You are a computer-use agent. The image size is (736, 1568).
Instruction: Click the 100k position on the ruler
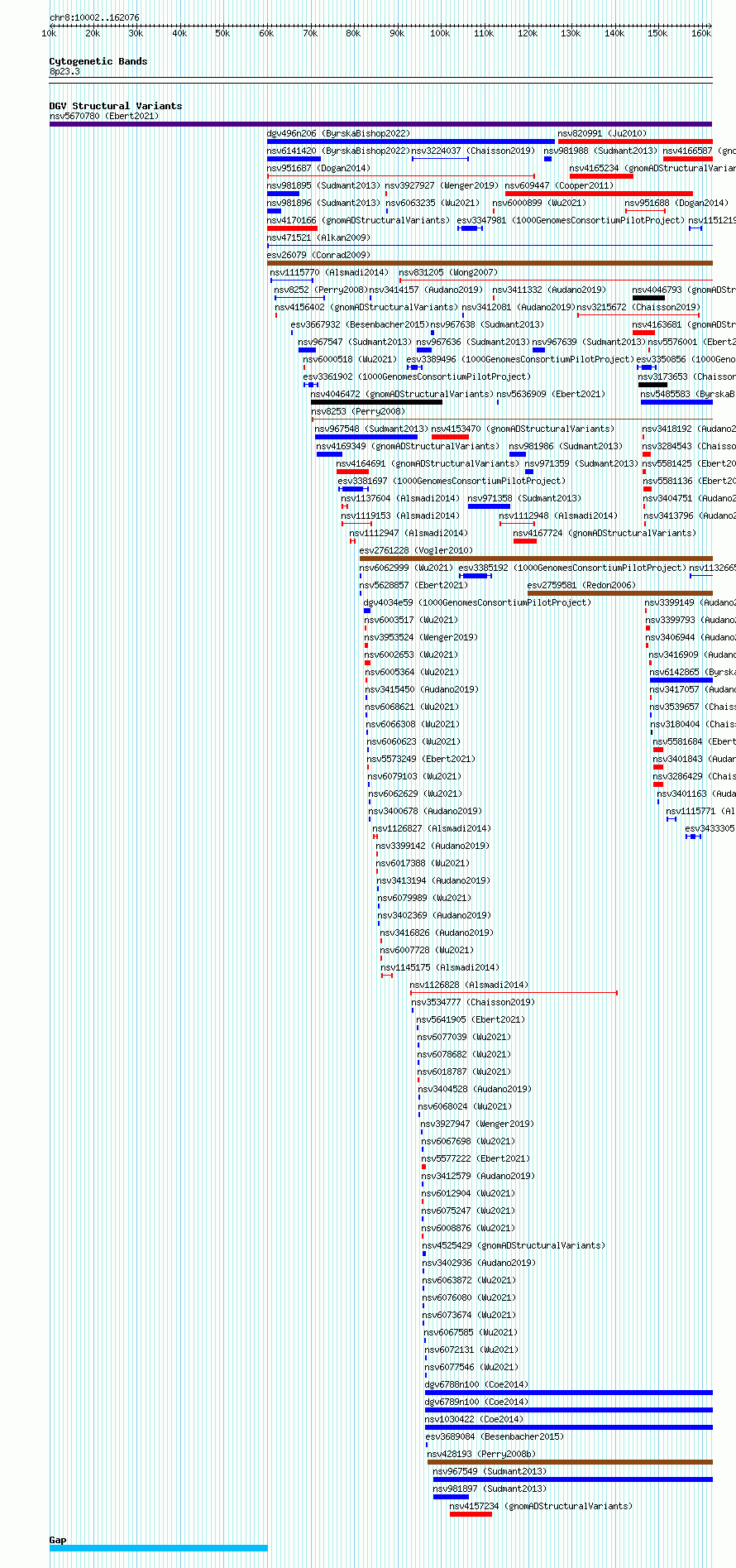440,33
